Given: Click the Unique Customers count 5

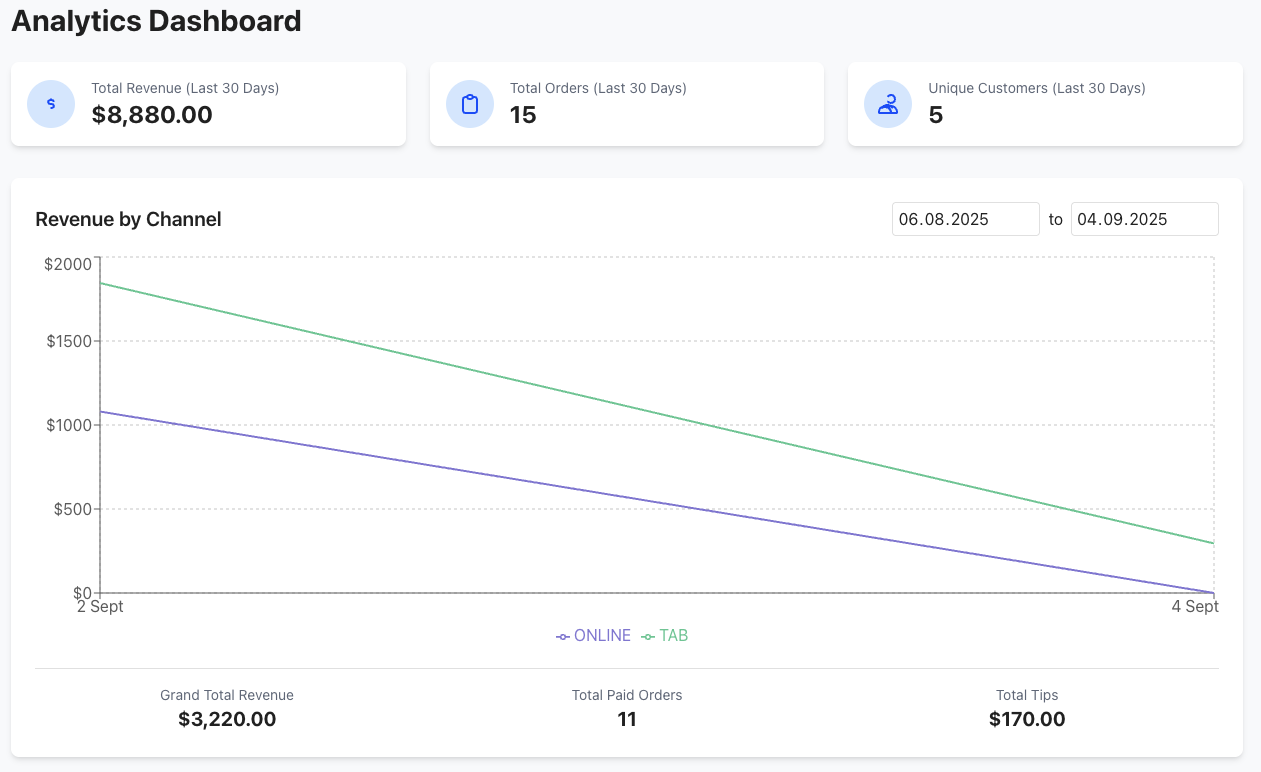Looking at the screenshot, I should tap(935, 115).
